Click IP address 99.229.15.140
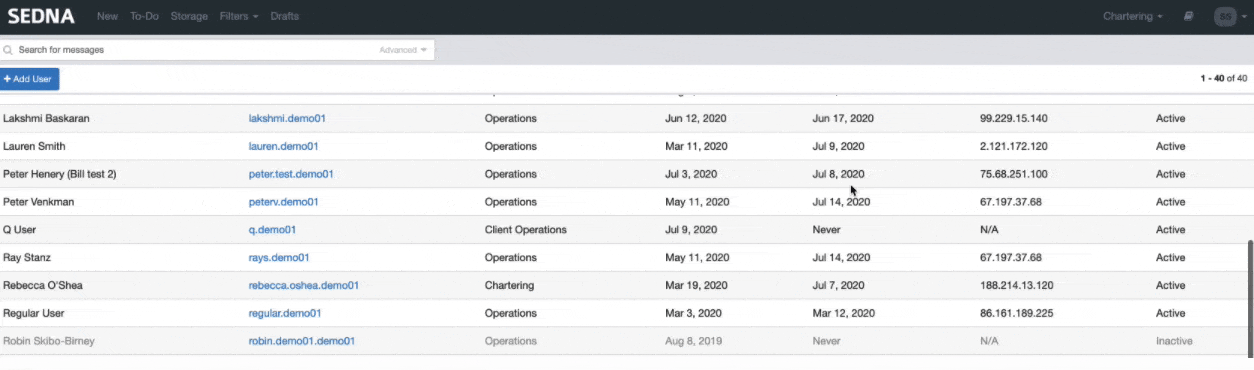This screenshot has width=1254, height=370. [x=1014, y=118]
